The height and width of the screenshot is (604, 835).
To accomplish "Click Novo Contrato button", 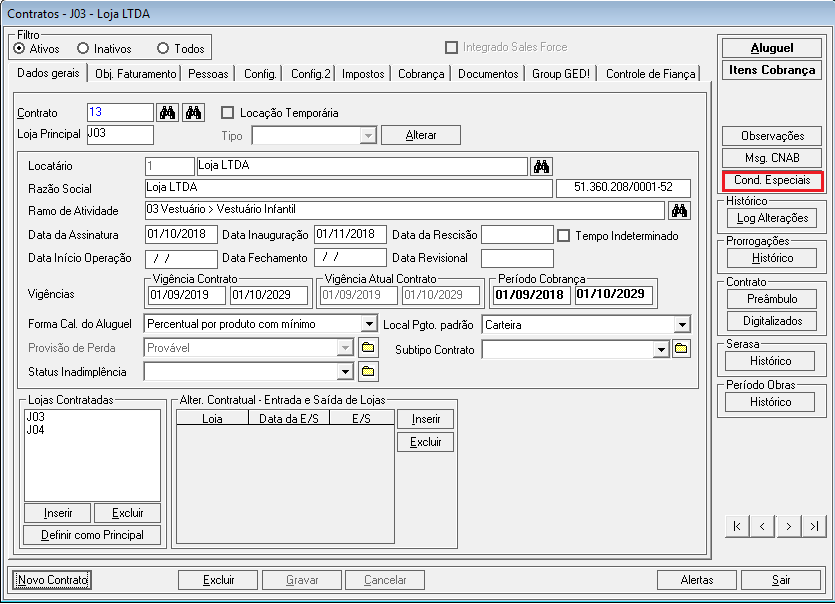I will tap(52, 579).
